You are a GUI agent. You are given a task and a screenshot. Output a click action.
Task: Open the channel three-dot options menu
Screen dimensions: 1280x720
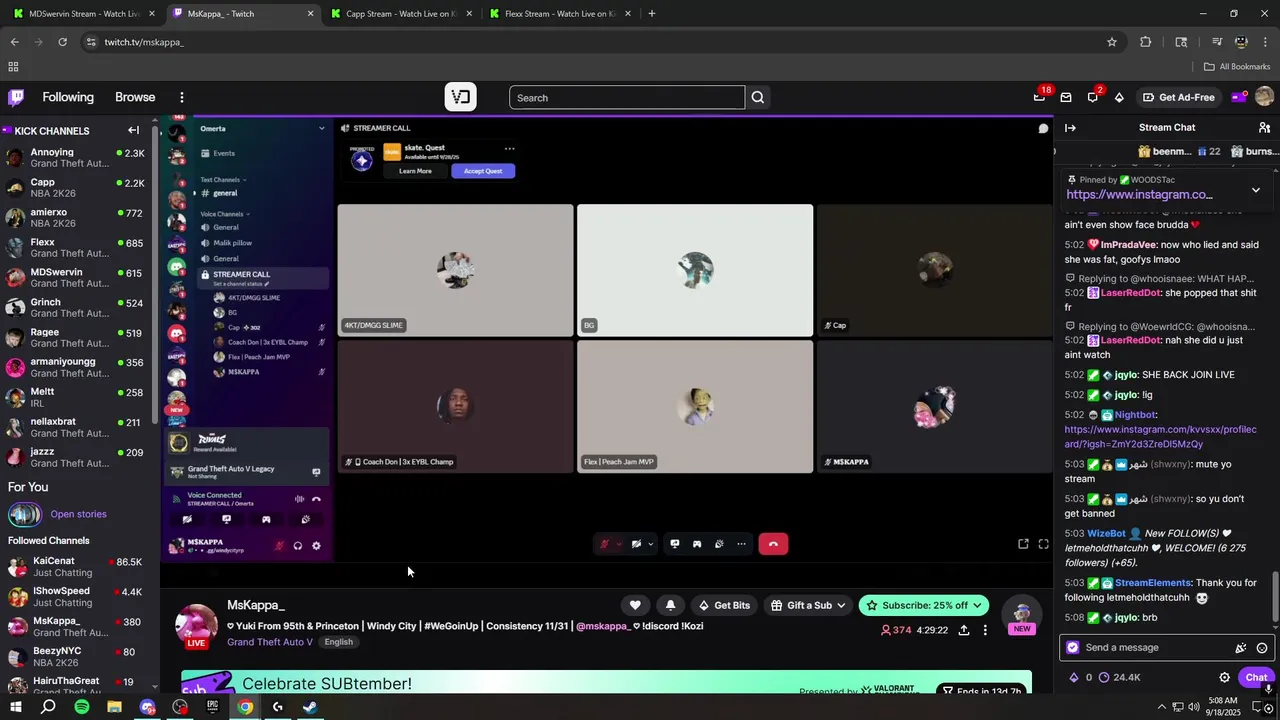coord(985,630)
